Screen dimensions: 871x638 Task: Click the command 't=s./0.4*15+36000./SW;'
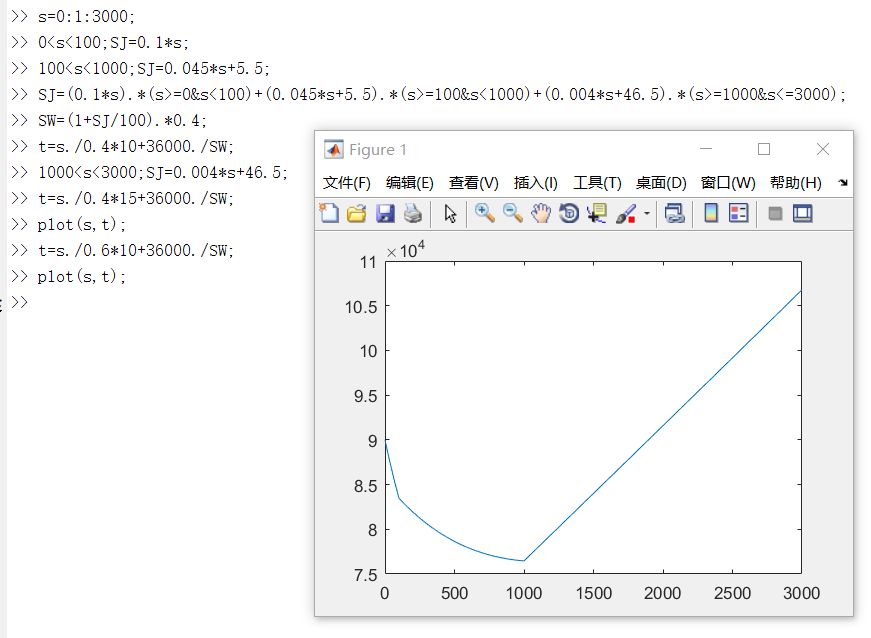(x=135, y=198)
